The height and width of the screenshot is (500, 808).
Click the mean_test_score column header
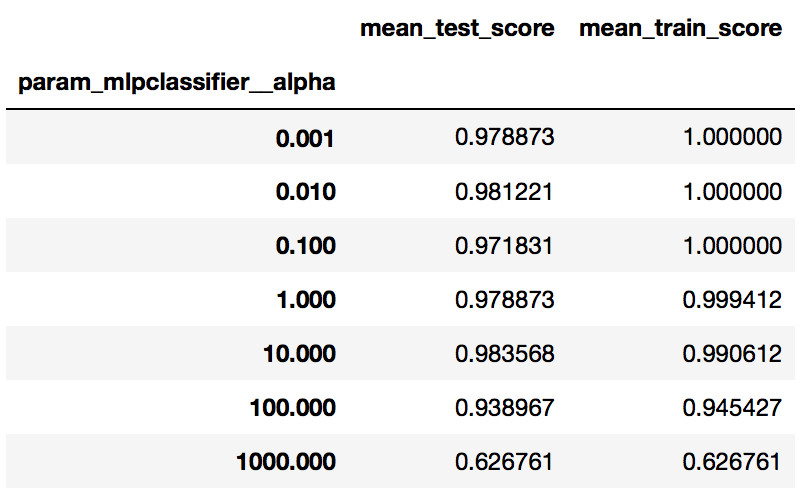click(x=457, y=29)
